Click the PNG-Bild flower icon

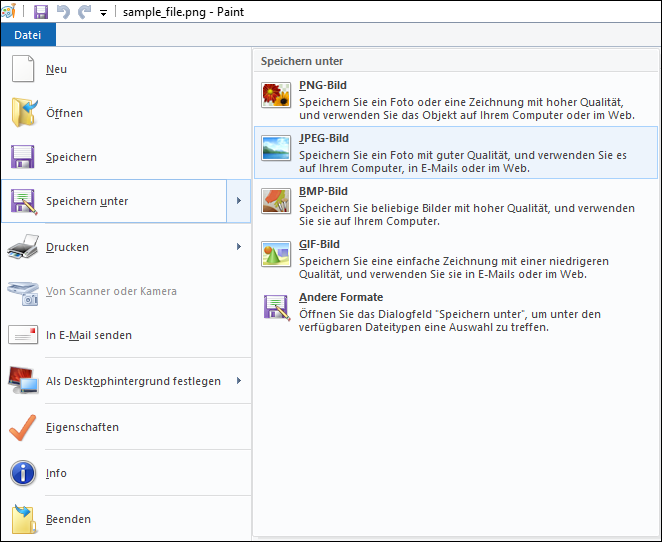[x=276, y=95]
